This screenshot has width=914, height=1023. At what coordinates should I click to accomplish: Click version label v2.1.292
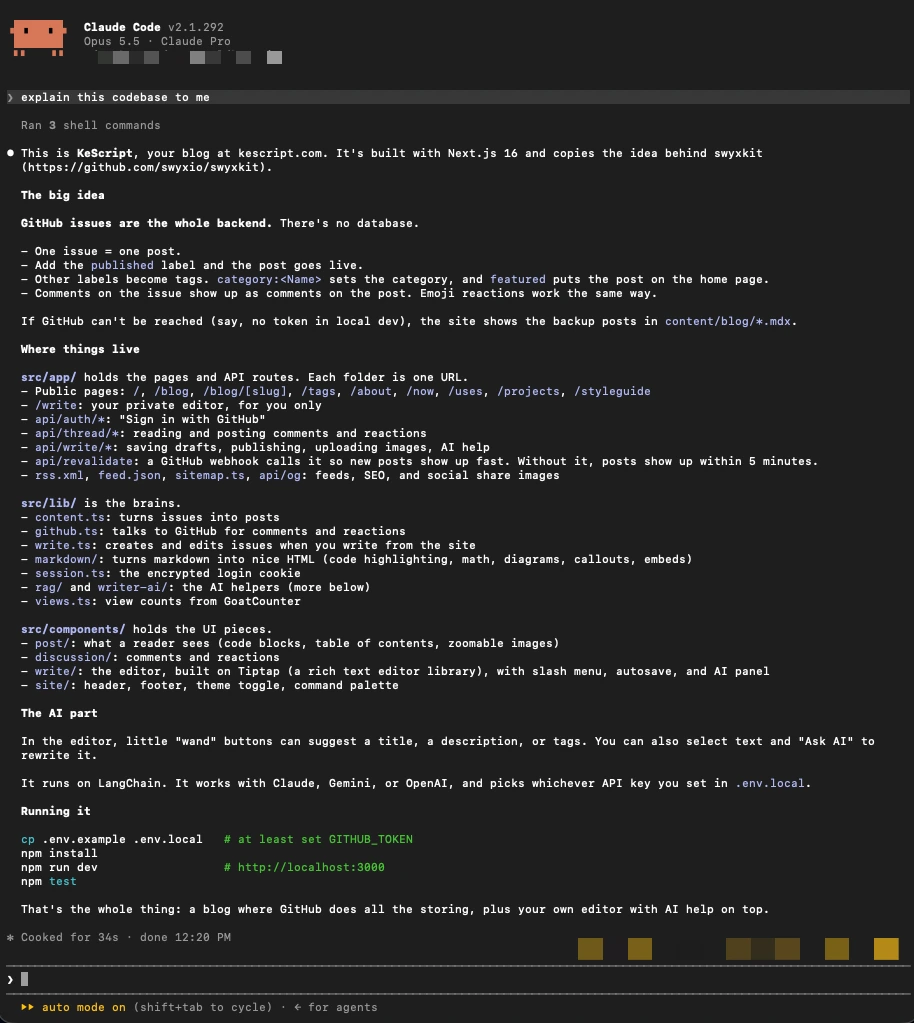click(x=196, y=27)
